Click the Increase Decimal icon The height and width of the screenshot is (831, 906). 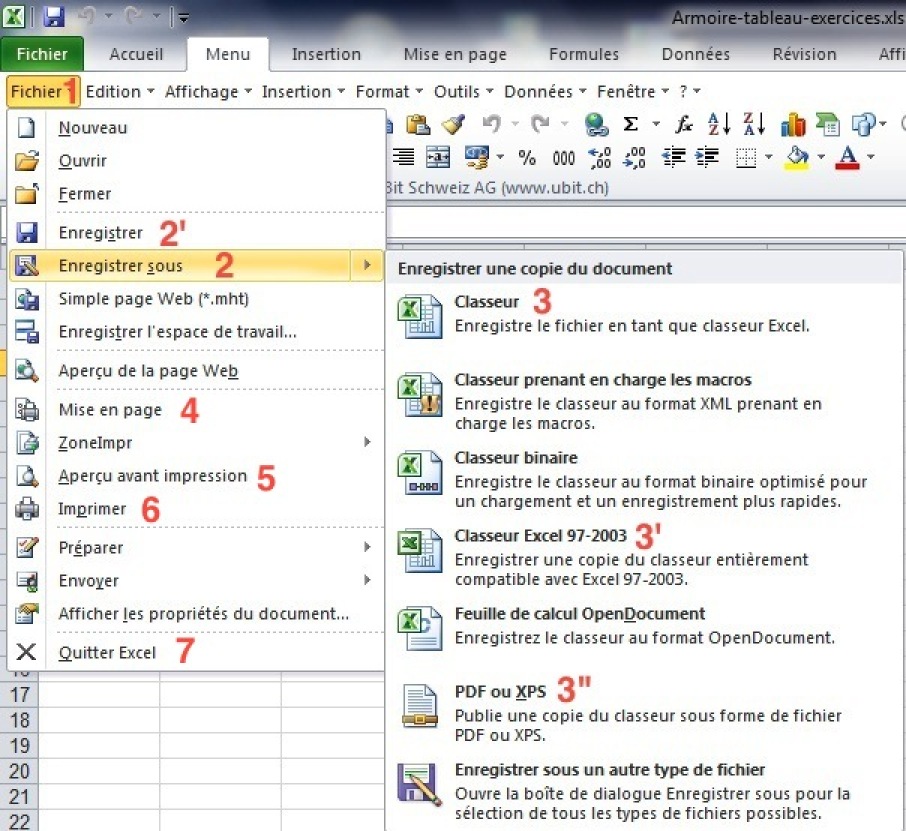pyautogui.click(x=599, y=157)
